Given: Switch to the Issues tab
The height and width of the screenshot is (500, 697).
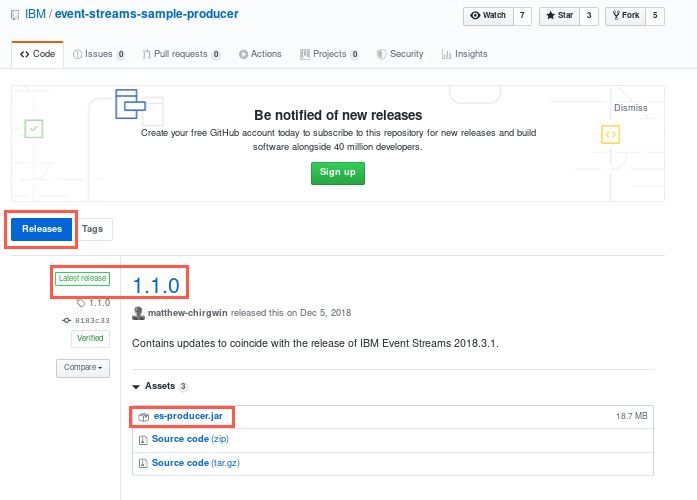Looking at the screenshot, I should pyautogui.click(x=98, y=54).
